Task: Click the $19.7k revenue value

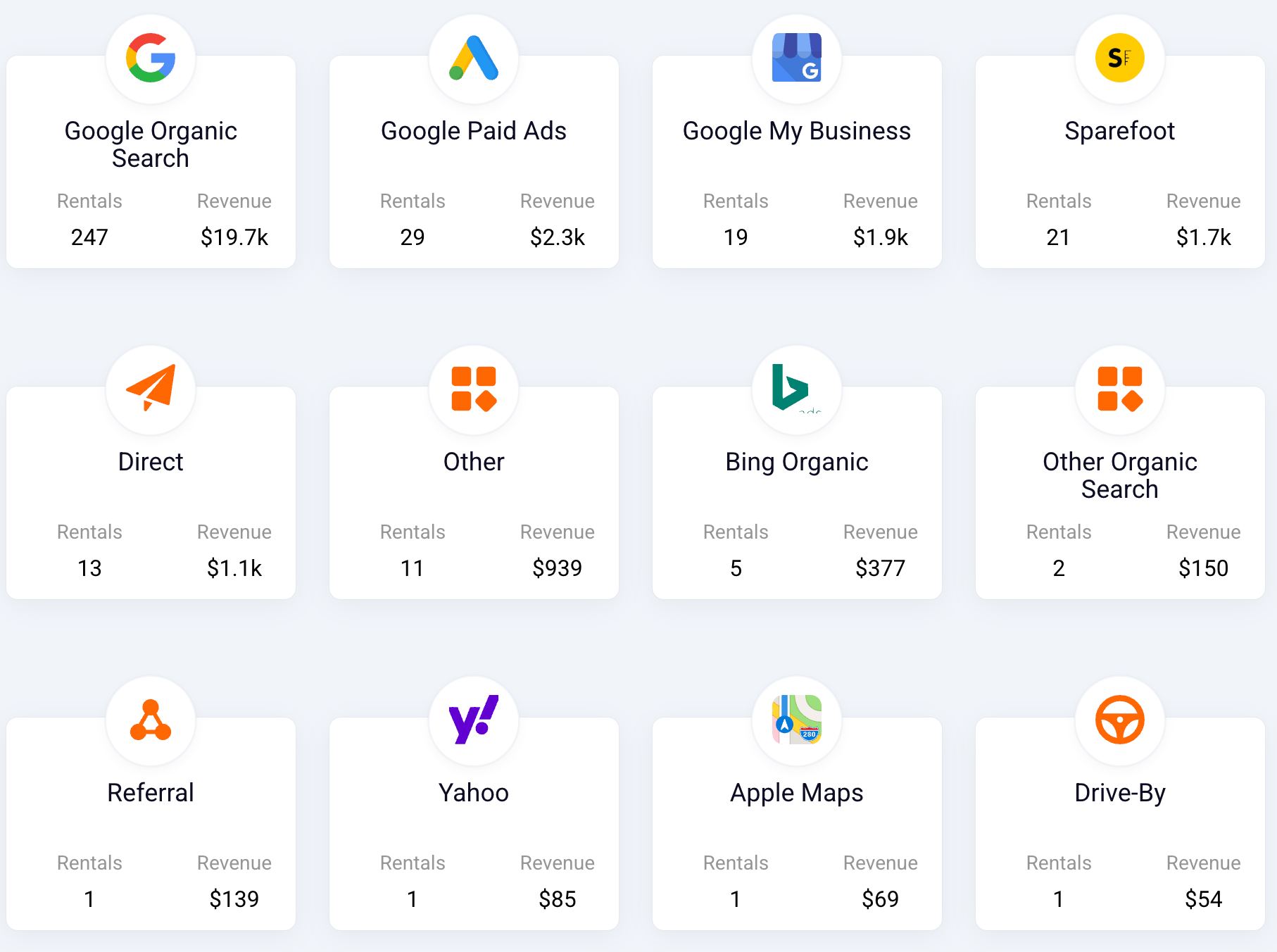Action: (234, 237)
